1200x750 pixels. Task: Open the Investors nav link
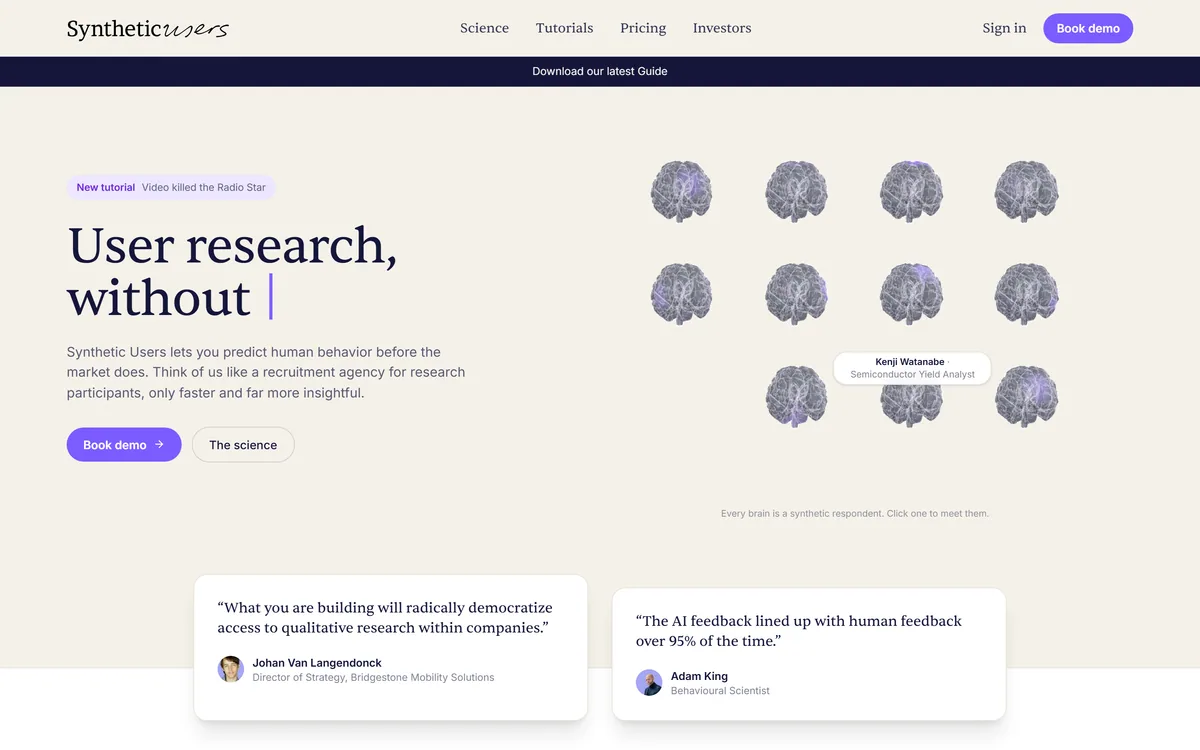coord(722,28)
